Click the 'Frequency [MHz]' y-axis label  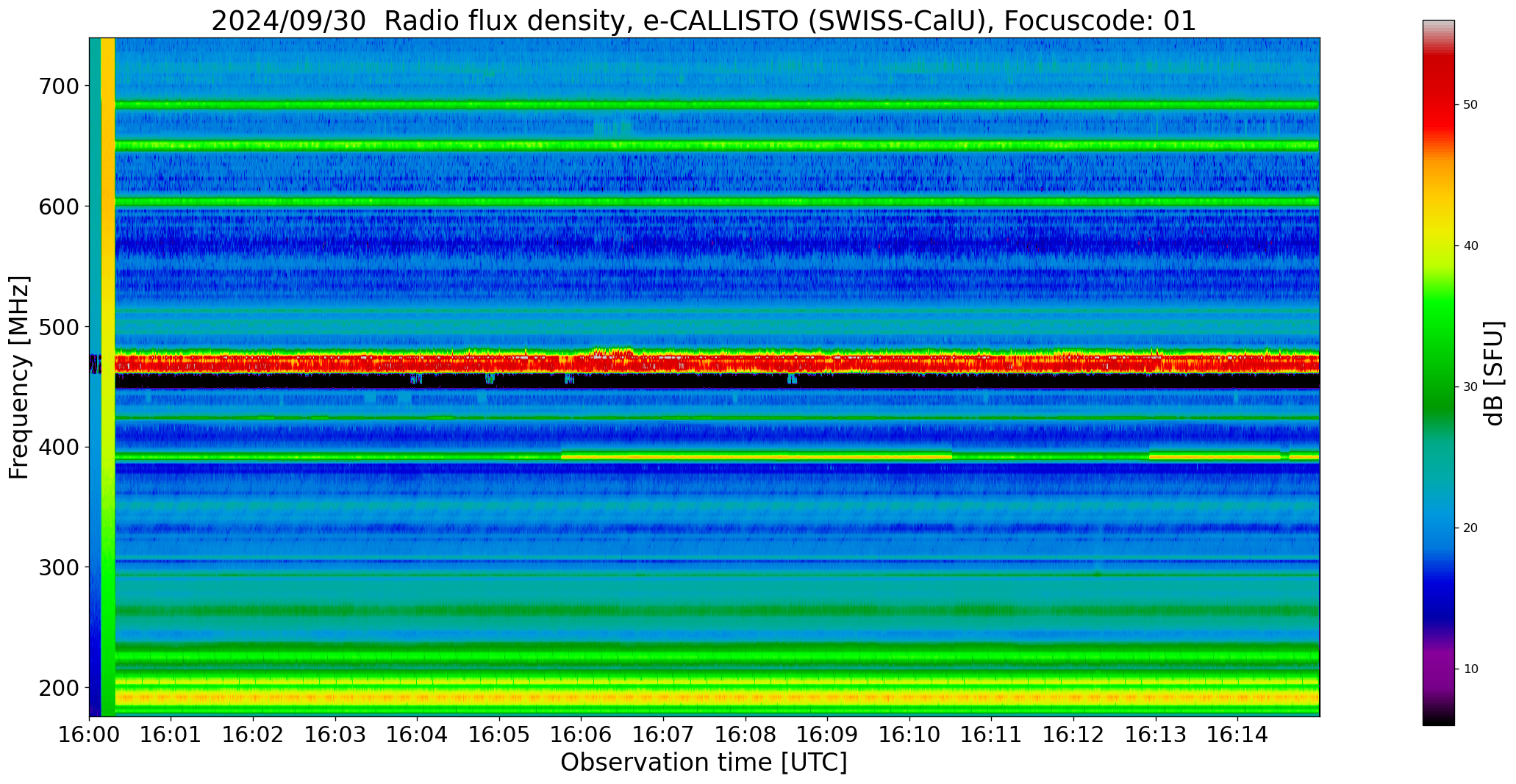[x=20, y=378]
